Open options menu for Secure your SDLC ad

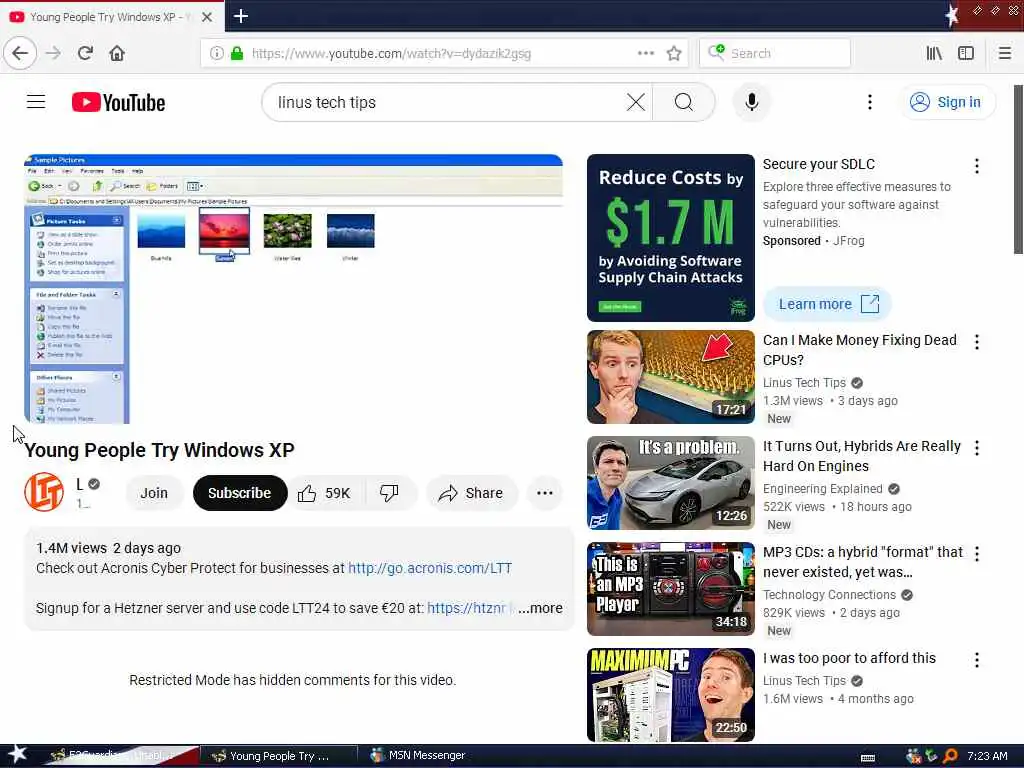(x=976, y=166)
